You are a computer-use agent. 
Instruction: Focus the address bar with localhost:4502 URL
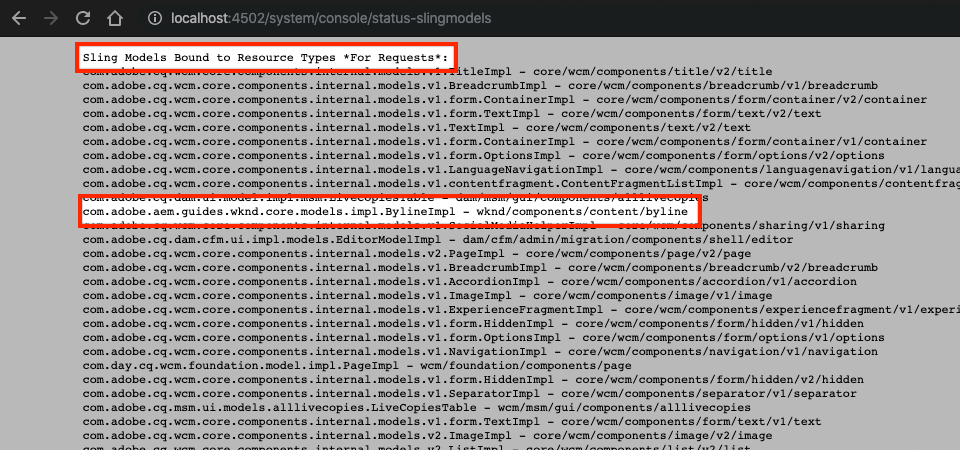point(331,18)
